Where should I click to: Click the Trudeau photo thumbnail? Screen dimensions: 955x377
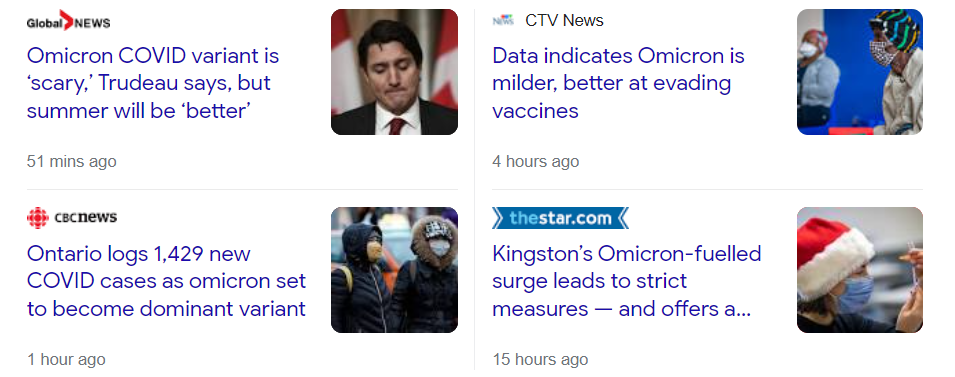point(394,72)
